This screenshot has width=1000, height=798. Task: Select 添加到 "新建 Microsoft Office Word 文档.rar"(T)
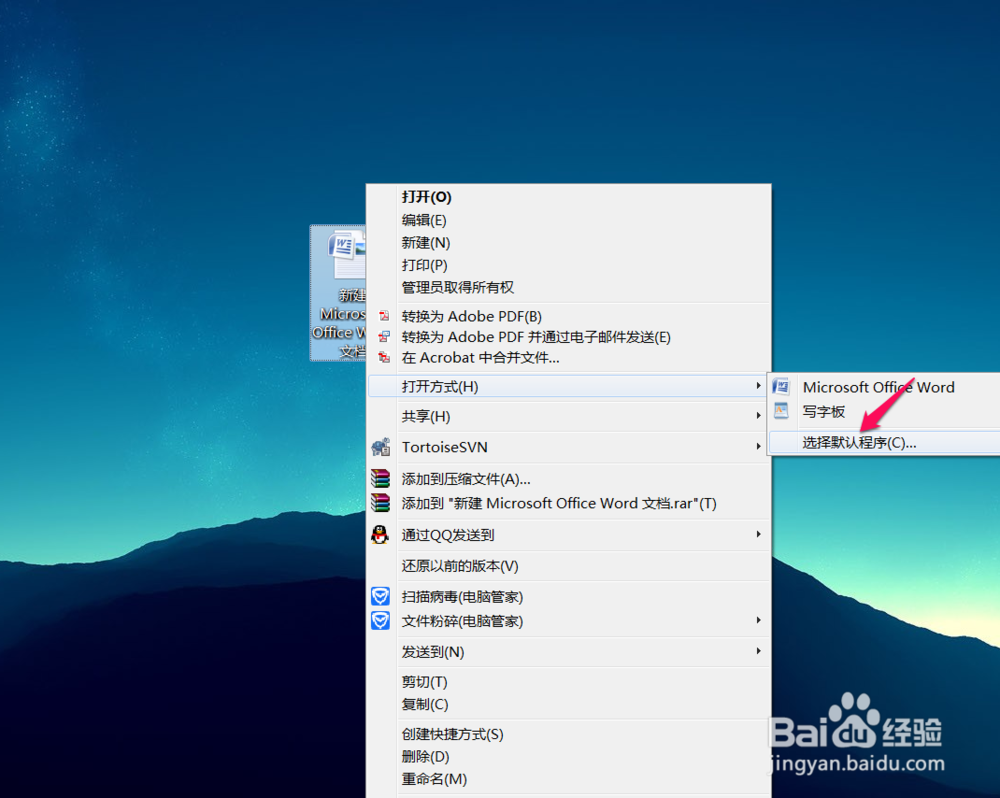569,503
